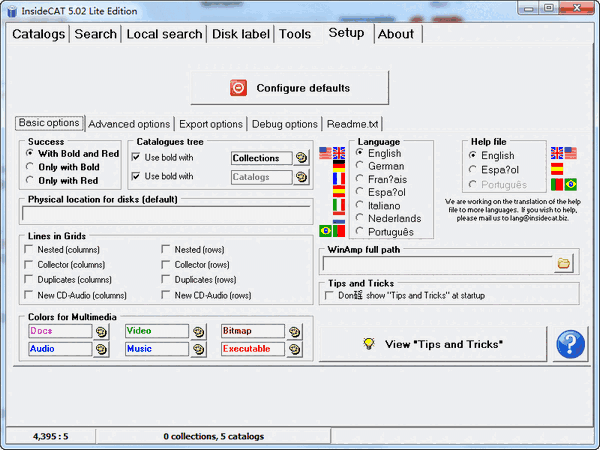This screenshot has width=600, height=450.
Task: Enable New CD-Audio (columns) grid lines
Action: pos(28,295)
